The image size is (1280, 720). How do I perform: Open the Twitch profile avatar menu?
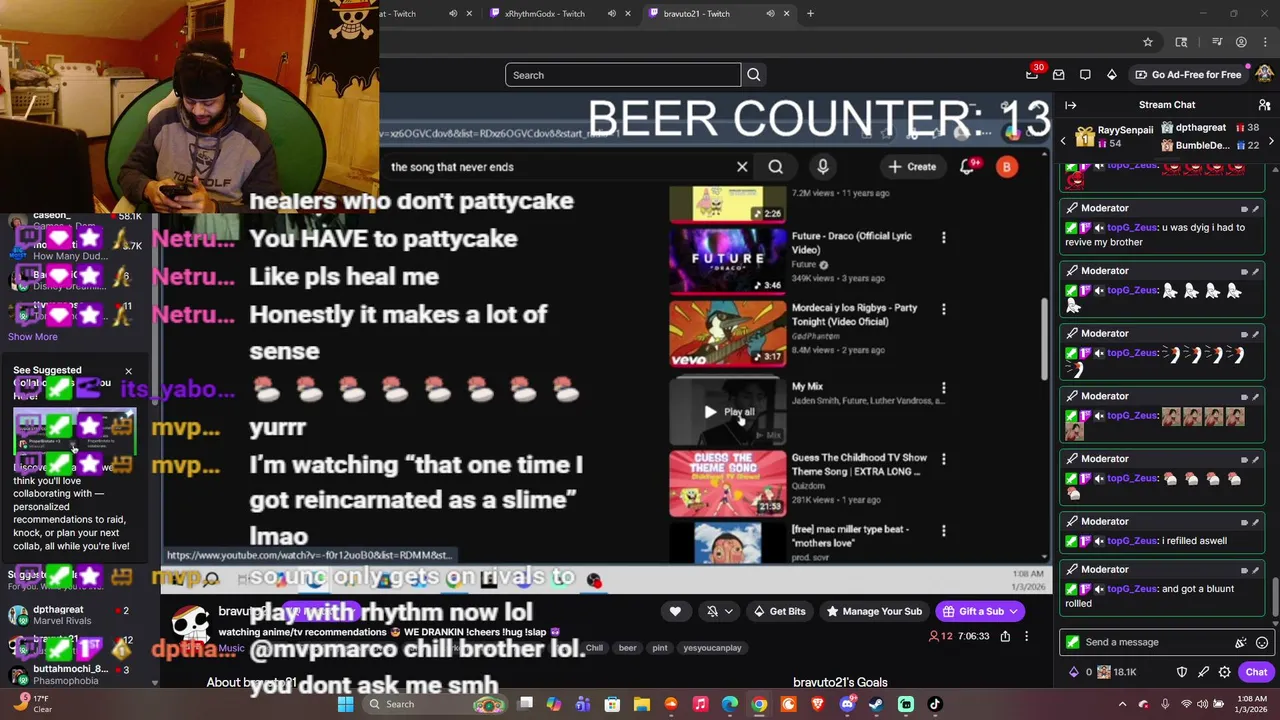pyautogui.click(x=1265, y=74)
